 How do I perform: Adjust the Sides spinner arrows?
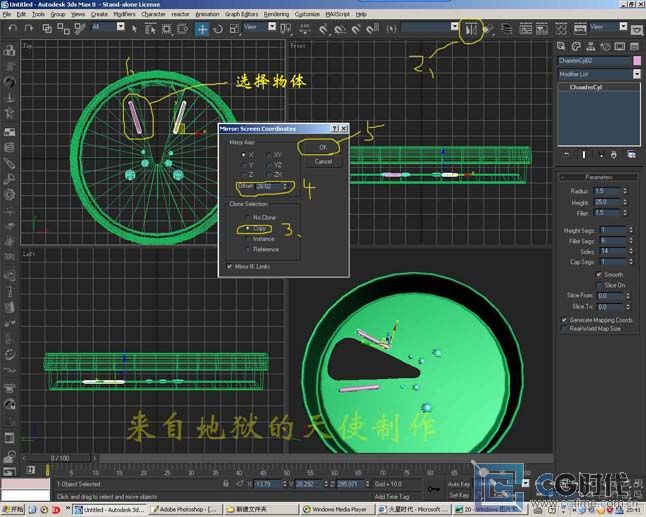click(x=631, y=251)
